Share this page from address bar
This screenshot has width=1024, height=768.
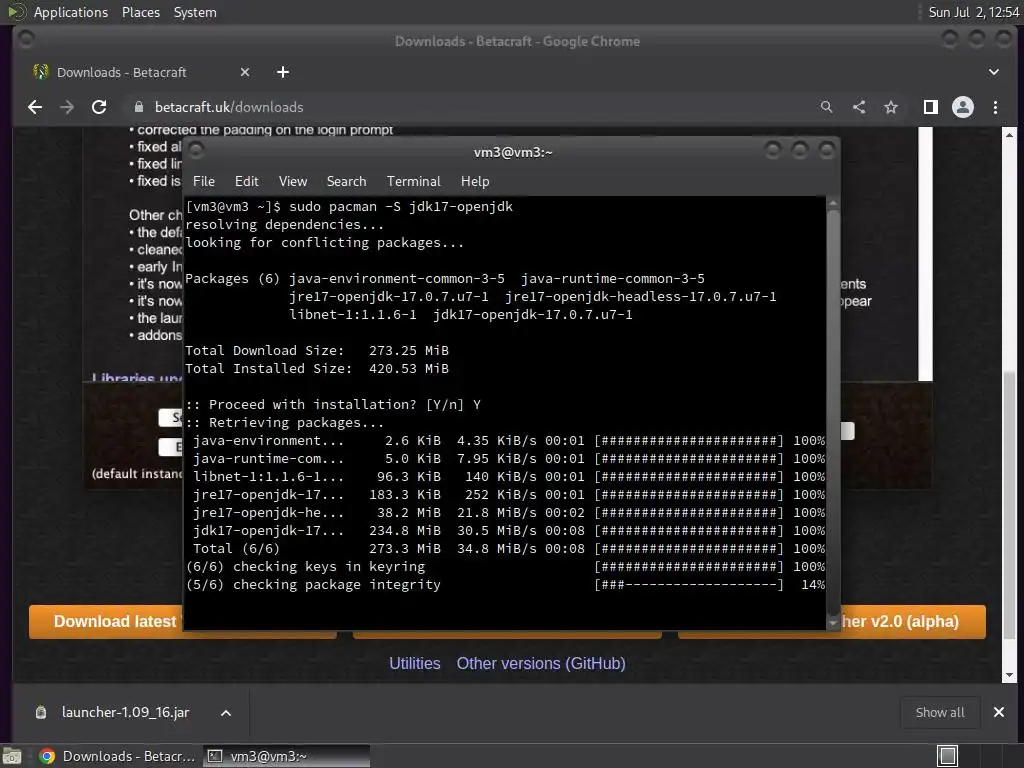pyautogui.click(x=859, y=107)
